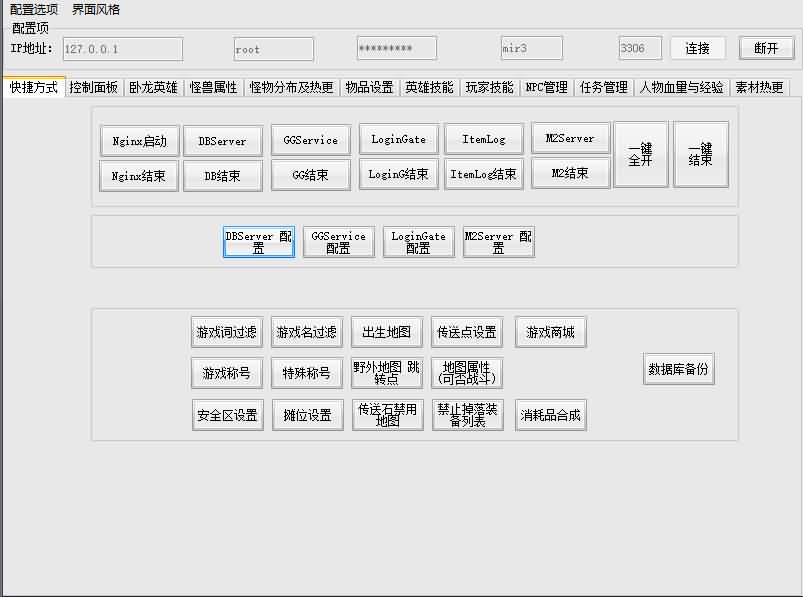Open the DBServer 配置 settings
Image resolution: width=803 pixels, height=597 pixels.
(258, 241)
